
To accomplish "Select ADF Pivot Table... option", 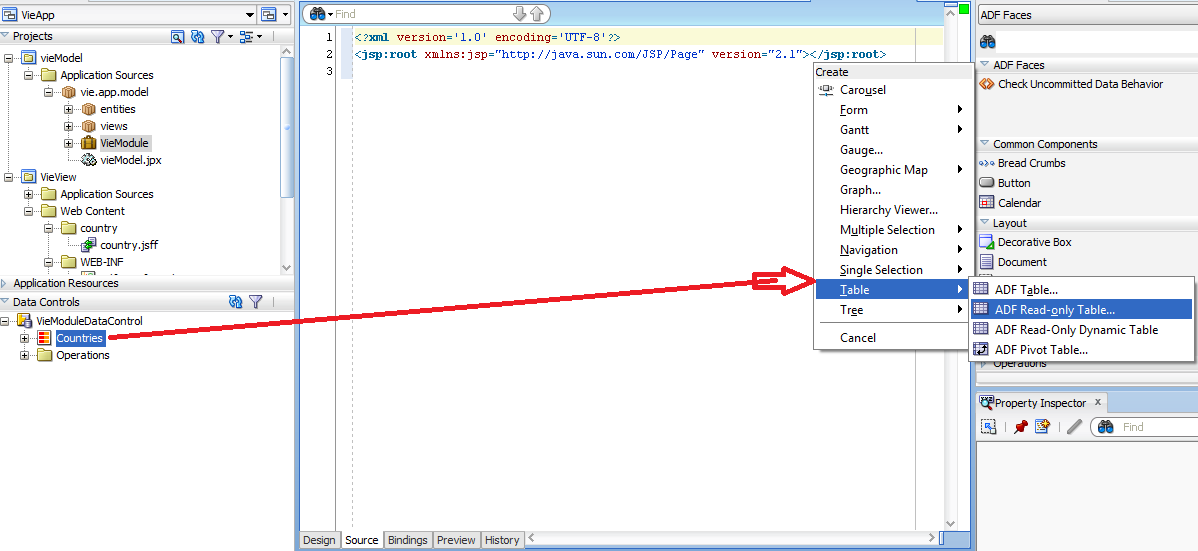I will click(1080, 349).
